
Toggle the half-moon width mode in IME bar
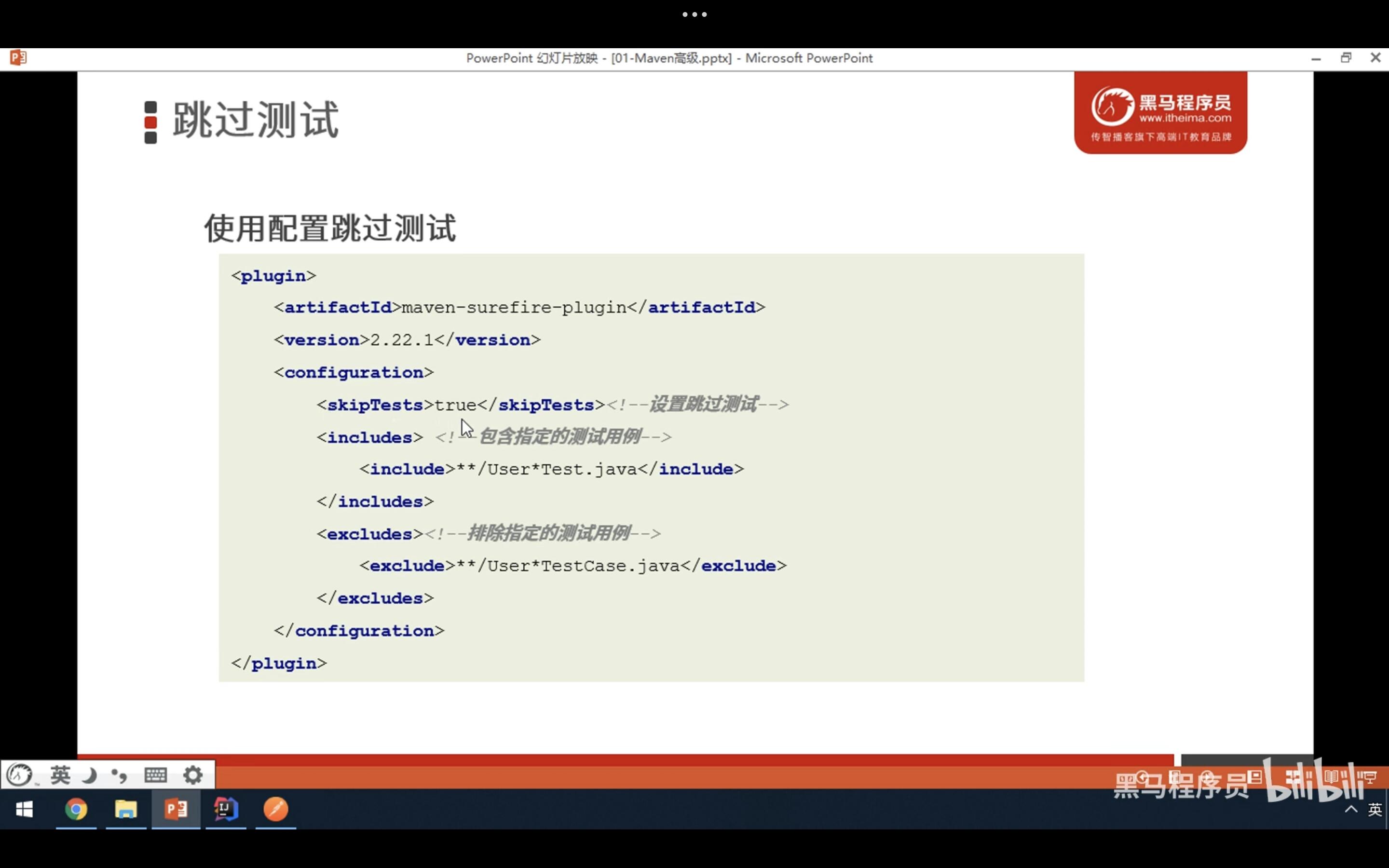pyautogui.click(x=89, y=775)
